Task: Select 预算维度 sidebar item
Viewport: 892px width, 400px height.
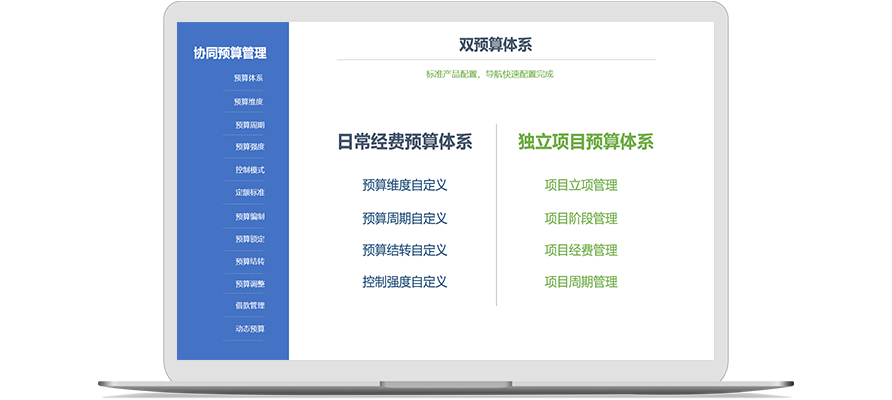Action: click(248, 101)
